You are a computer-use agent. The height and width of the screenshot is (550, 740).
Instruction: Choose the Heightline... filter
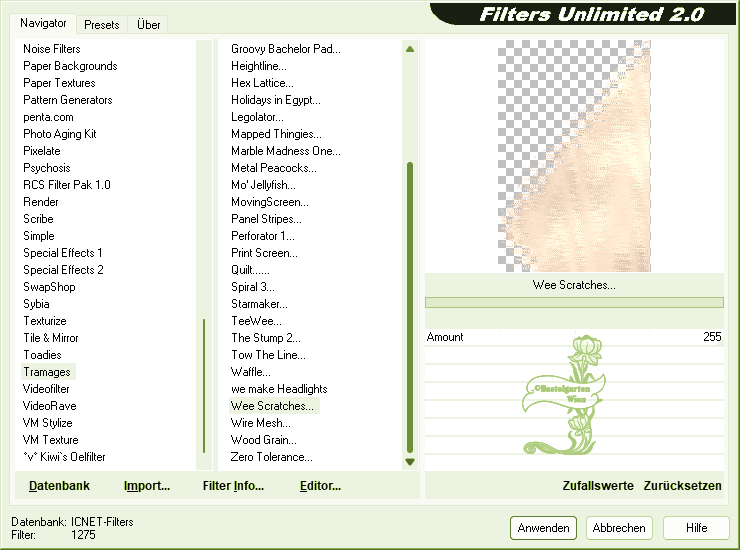pos(259,66)
